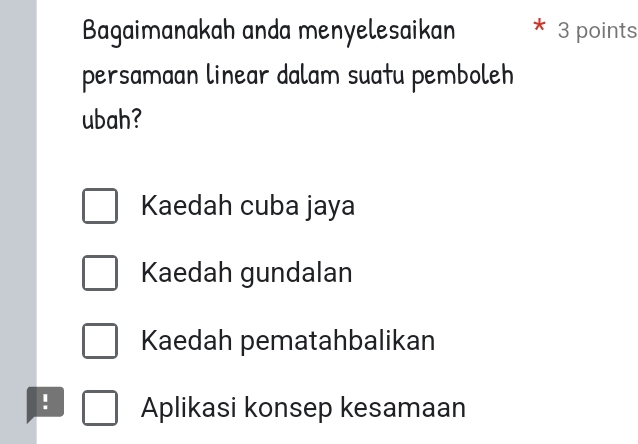
Task: Enable the Kaedah pematahbalikan checkbox
Action: pos(99,341)
